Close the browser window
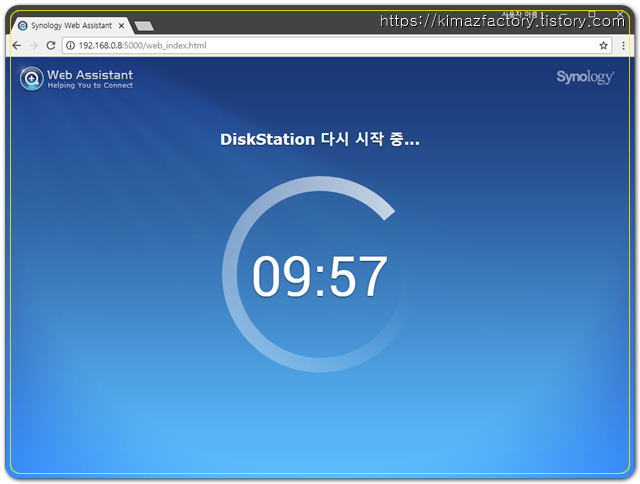 tap(620, 14)
